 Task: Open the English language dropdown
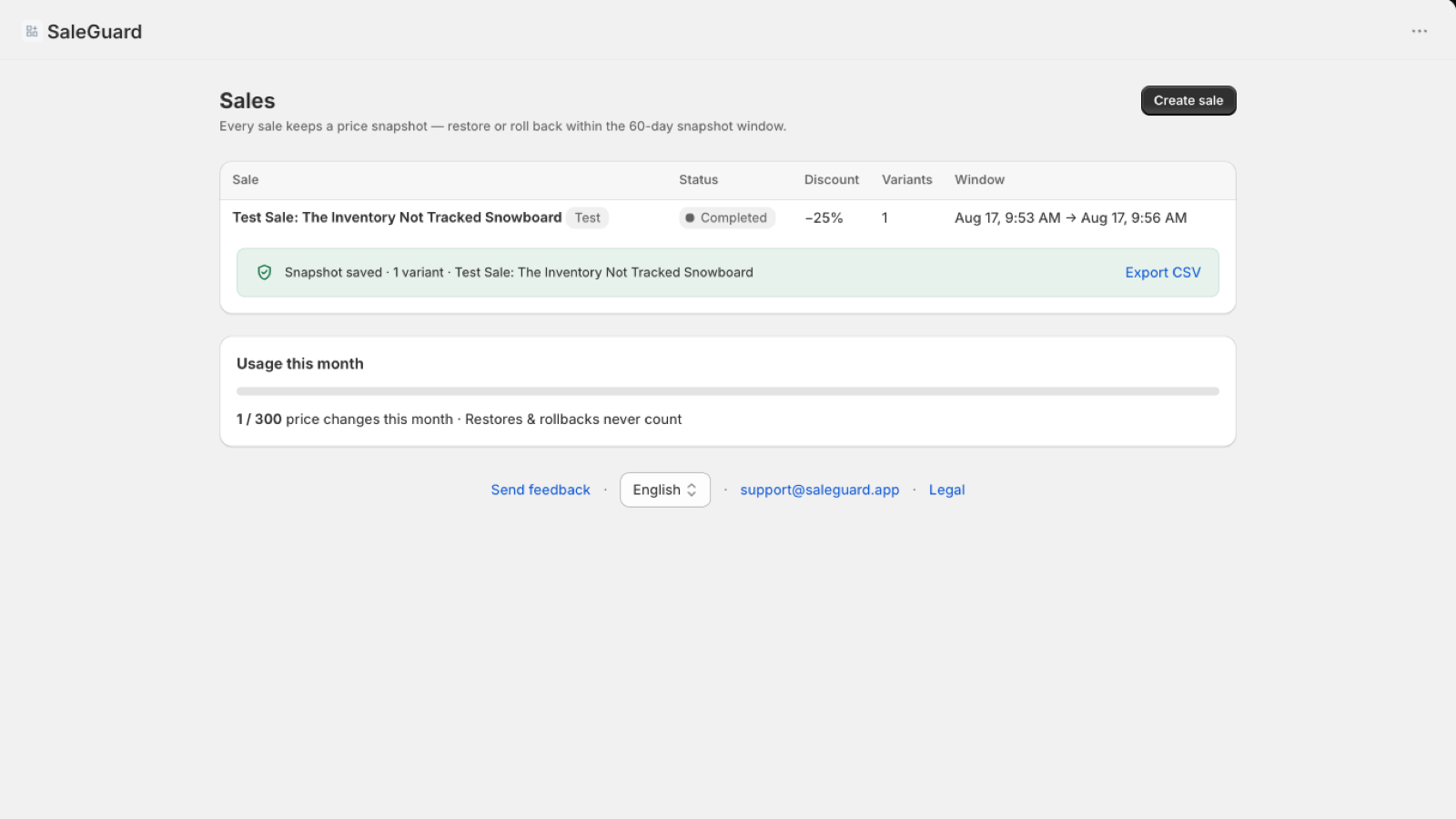click(x=665, y=490)
